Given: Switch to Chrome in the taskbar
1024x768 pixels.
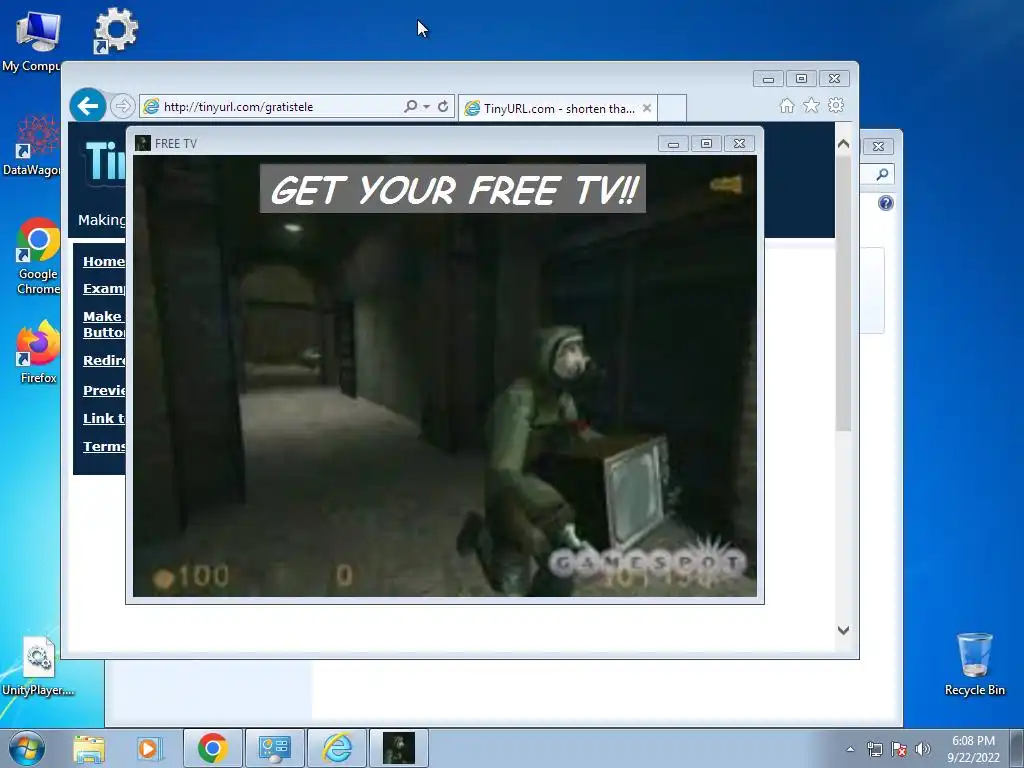Looking at the screenshot, I should pyautogui.click(x=213, y=748).
